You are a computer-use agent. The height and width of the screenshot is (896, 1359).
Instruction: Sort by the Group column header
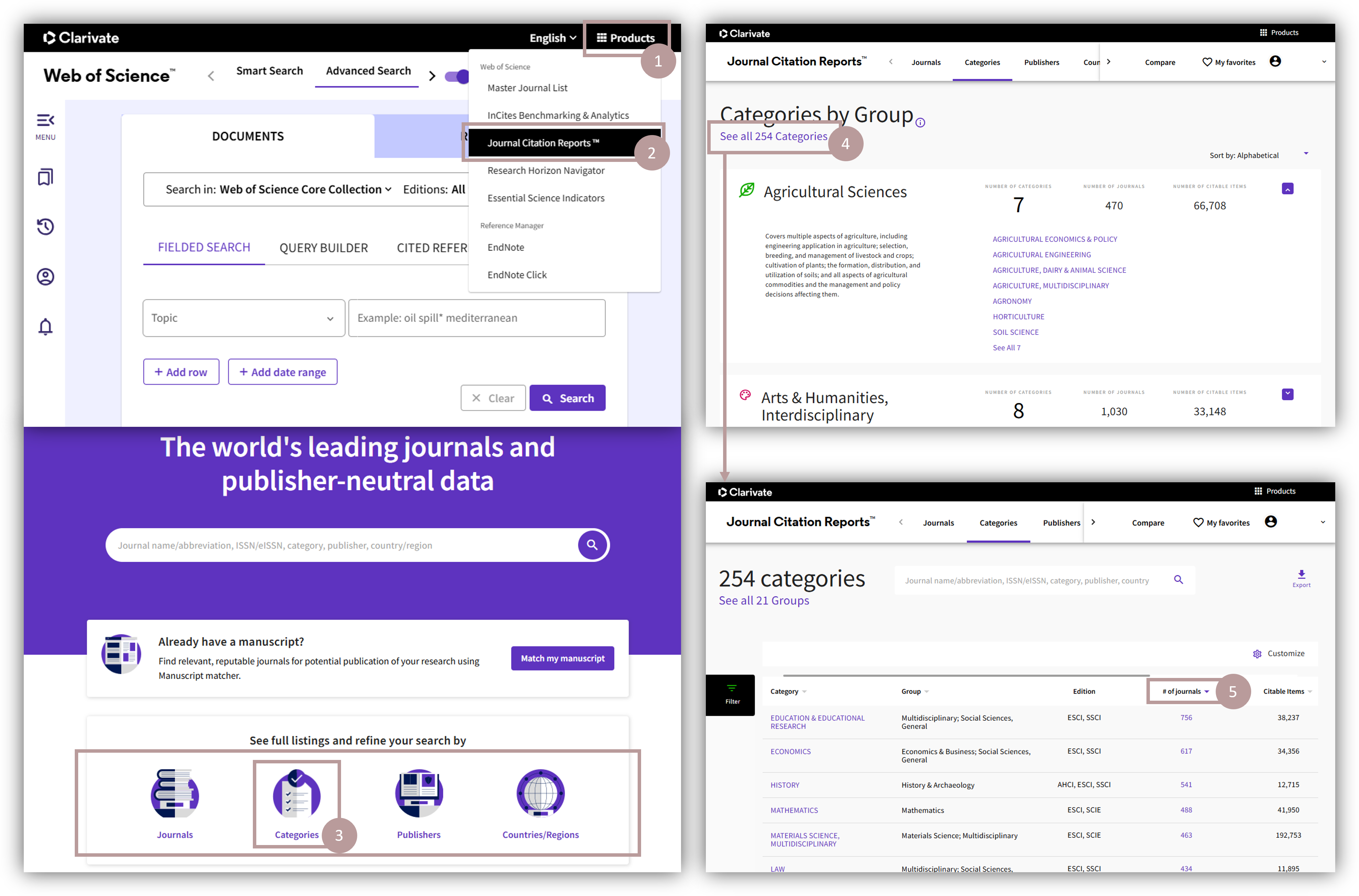click(x=915, y=691)
